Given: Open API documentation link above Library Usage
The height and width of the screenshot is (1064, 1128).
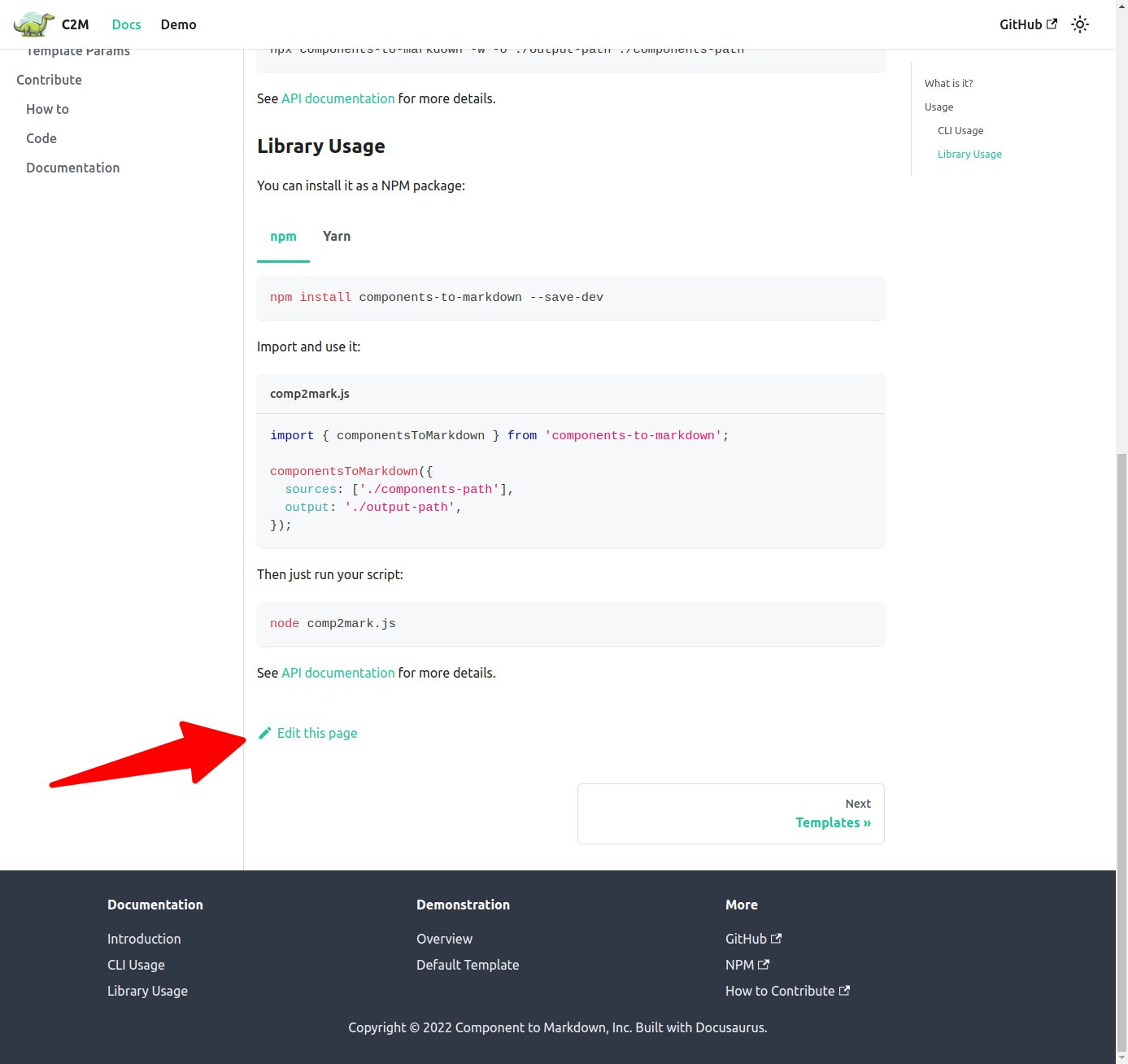Looking at the screenshot, I should click(x=338, y=98).
